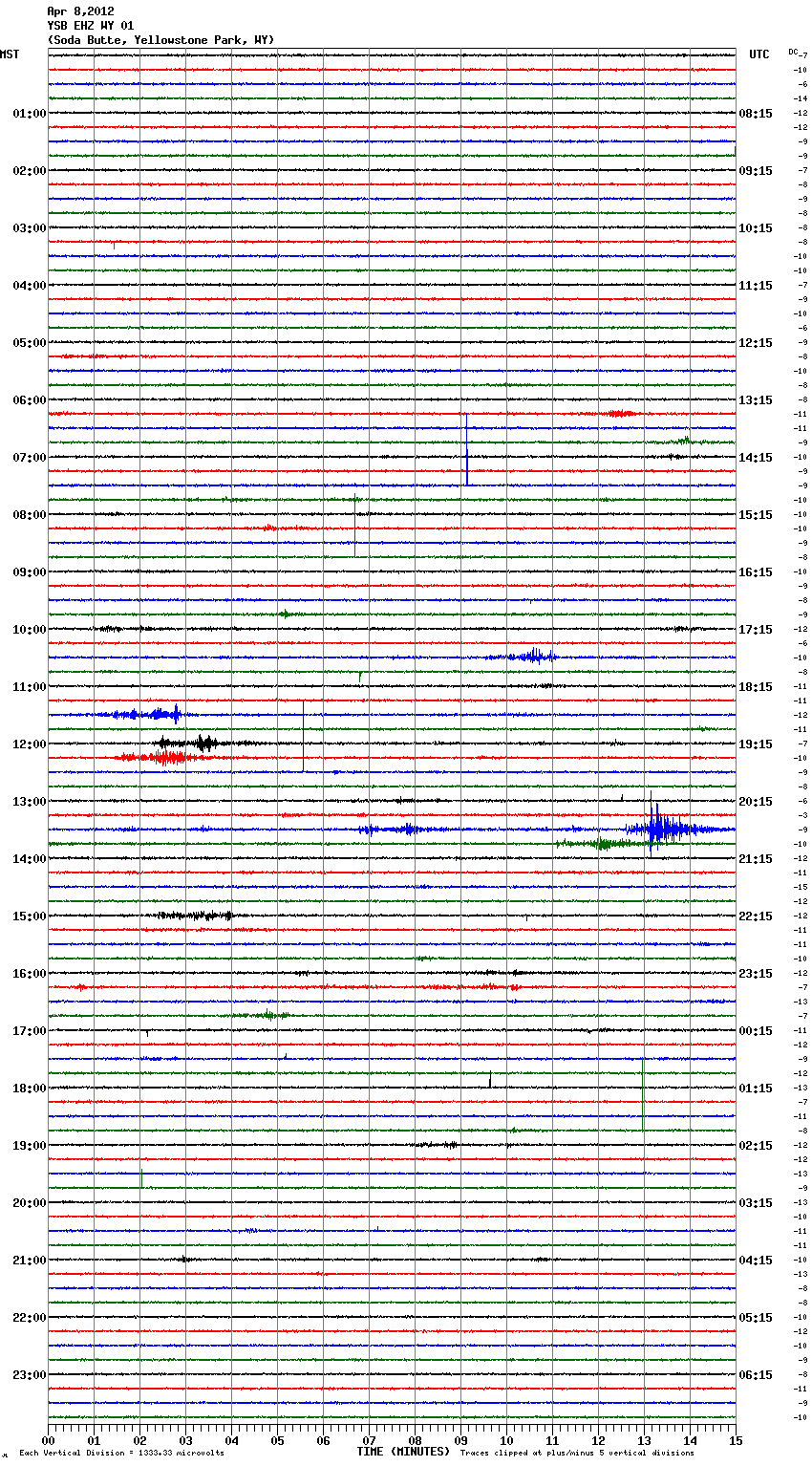The width and height of the screenshot is (812, 1466).
Task: Click the '02:15' UTC time label
Action: [756, 1146]
